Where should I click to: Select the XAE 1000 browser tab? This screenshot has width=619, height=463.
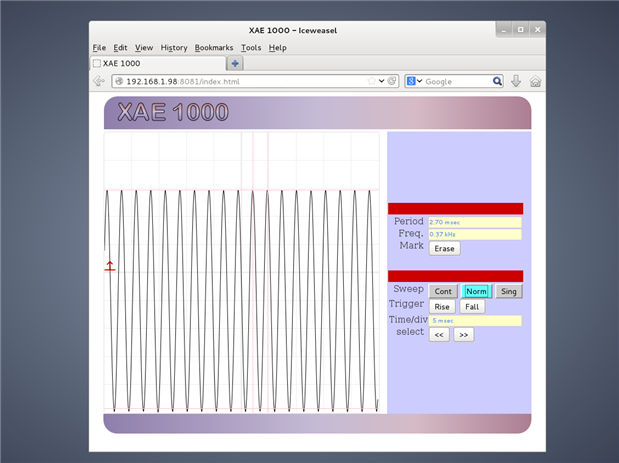pyautogui.click(x=158, y=63)
